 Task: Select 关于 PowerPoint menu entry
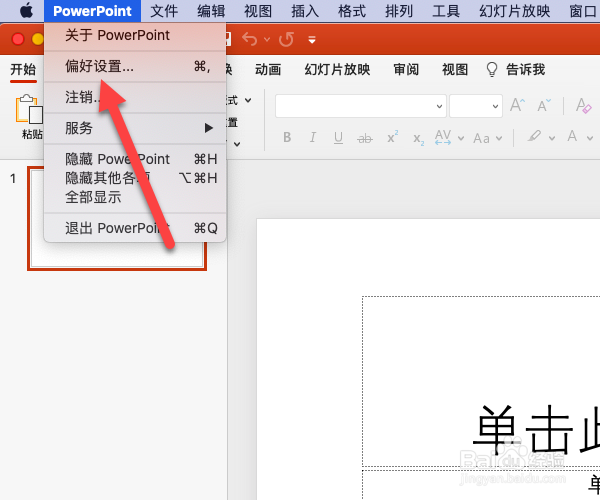[x=135, y=35]
